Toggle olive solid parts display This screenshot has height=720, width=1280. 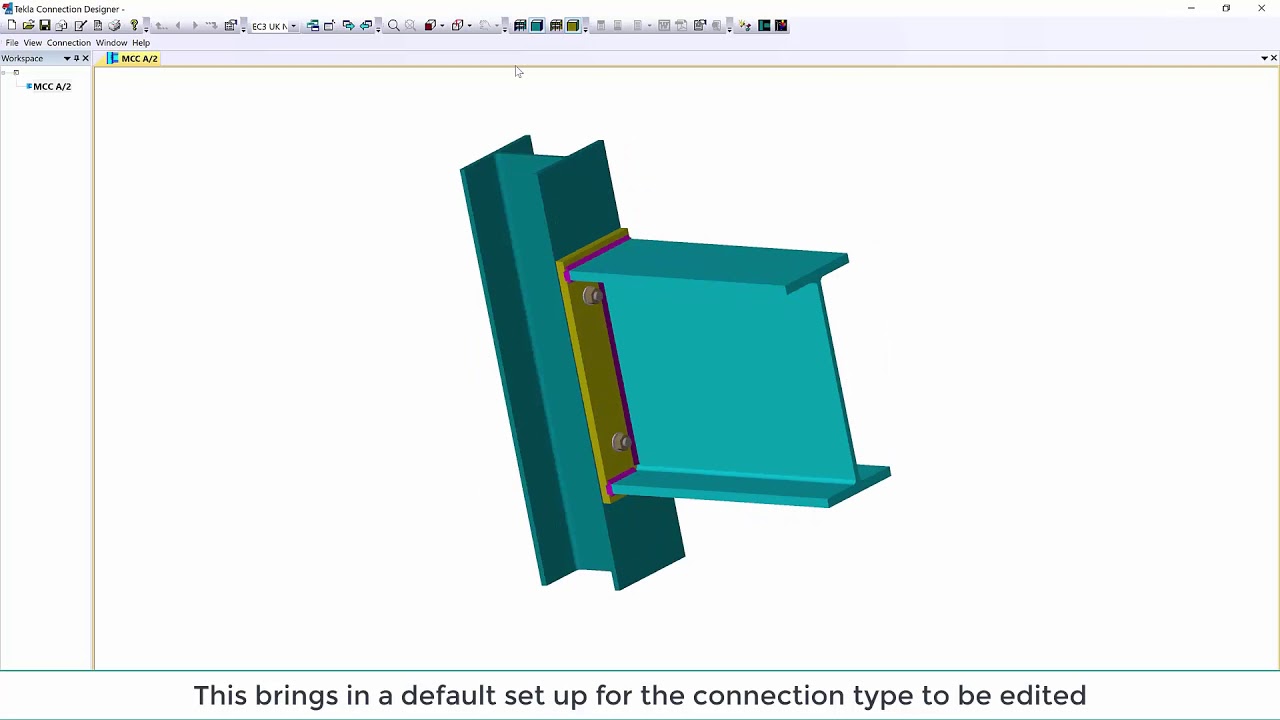[573, 25]
